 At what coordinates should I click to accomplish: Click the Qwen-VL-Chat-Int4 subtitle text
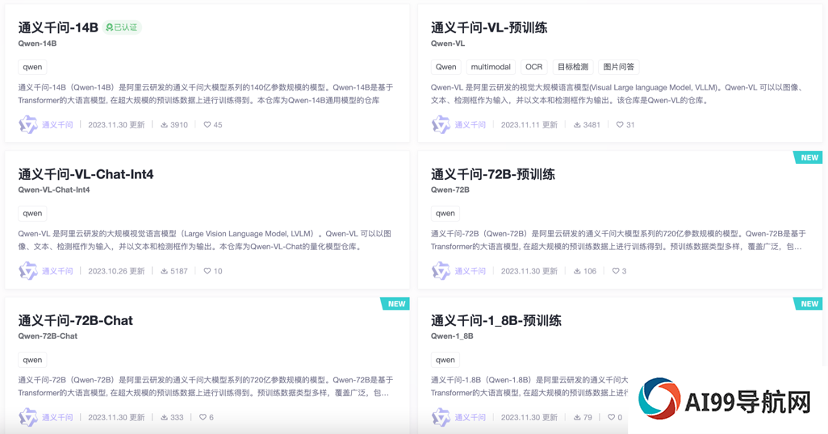(x=54, y=190)
